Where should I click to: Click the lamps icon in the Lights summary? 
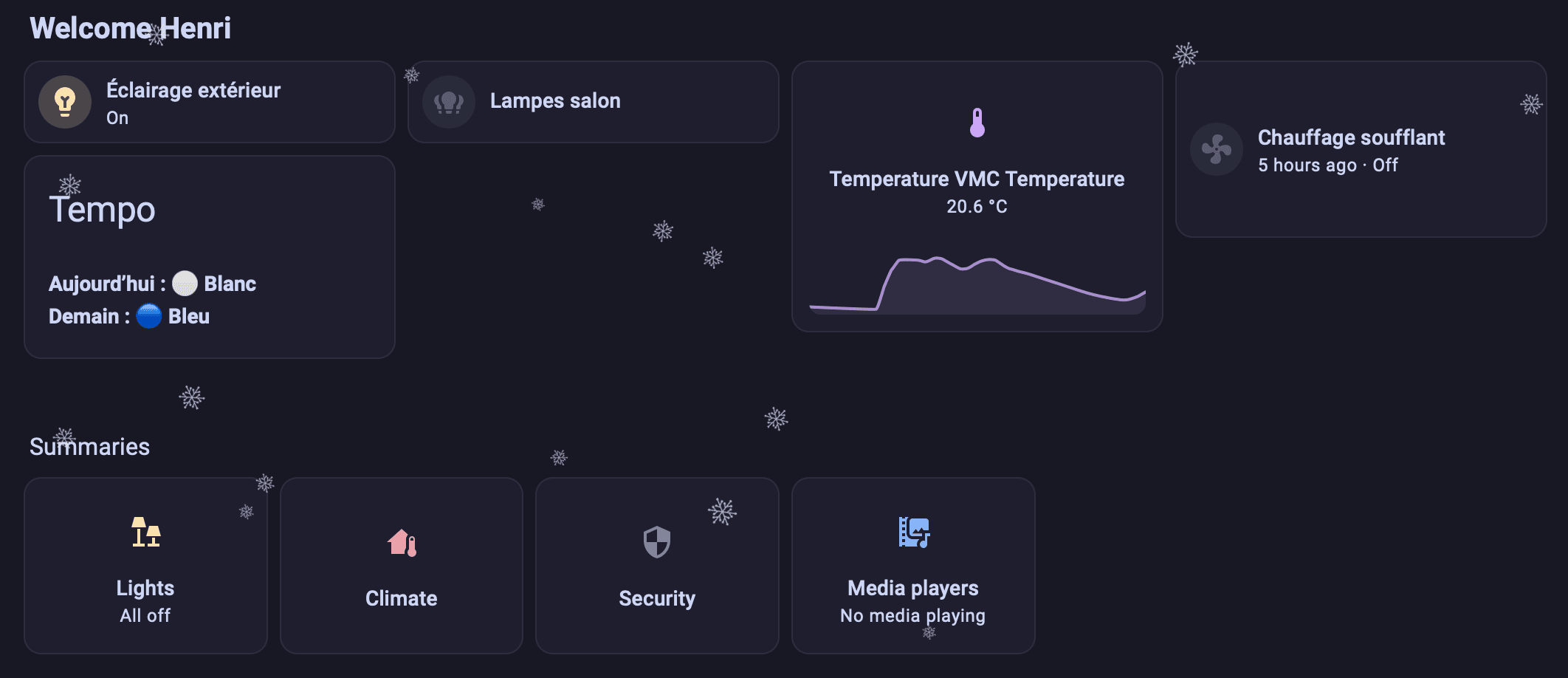[145, 533]
